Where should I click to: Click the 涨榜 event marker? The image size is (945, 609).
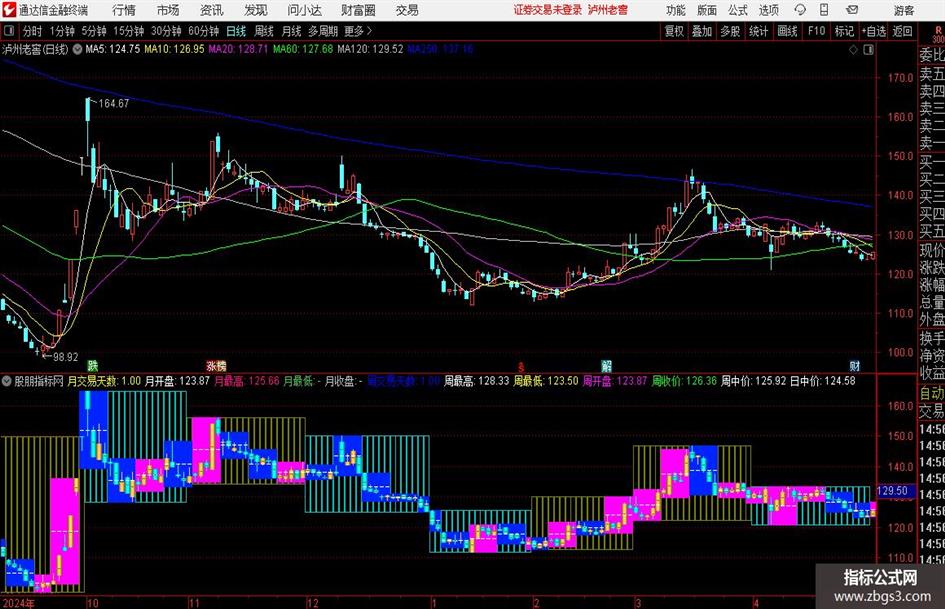click(216, 365)
